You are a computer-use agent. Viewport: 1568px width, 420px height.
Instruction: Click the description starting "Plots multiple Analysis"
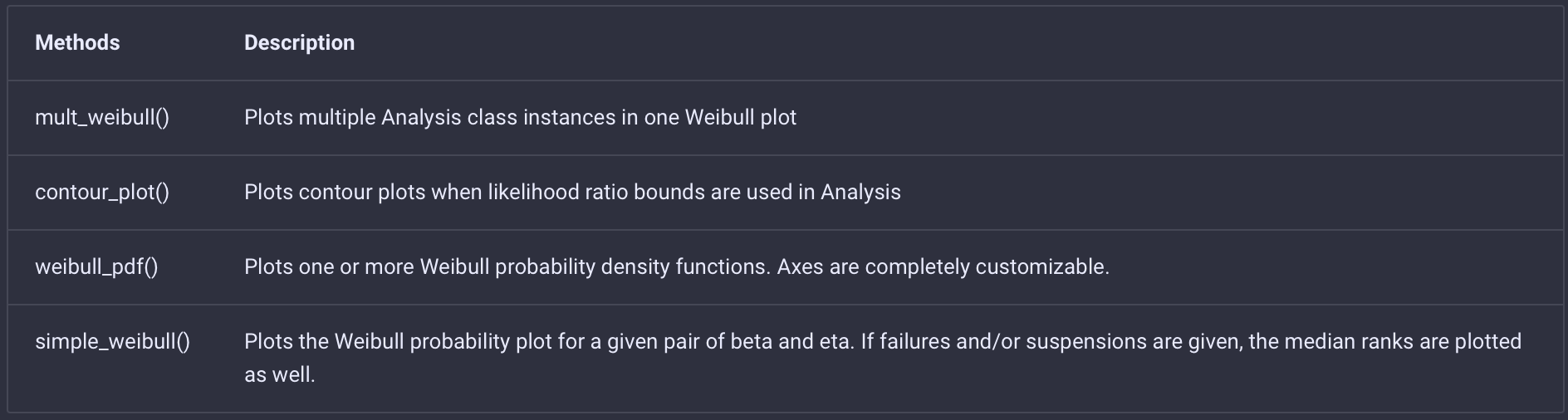point(520,118)
